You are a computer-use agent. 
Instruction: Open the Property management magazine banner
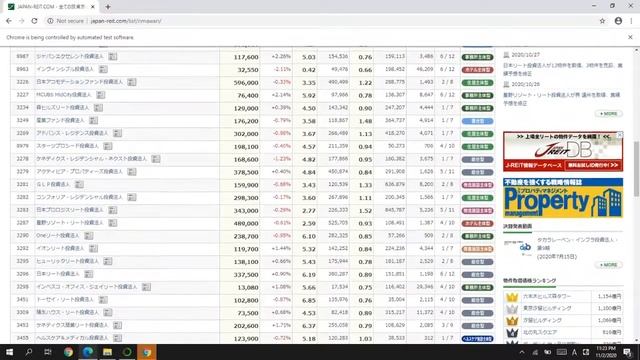pyautogui.click(x=563, y=198)
